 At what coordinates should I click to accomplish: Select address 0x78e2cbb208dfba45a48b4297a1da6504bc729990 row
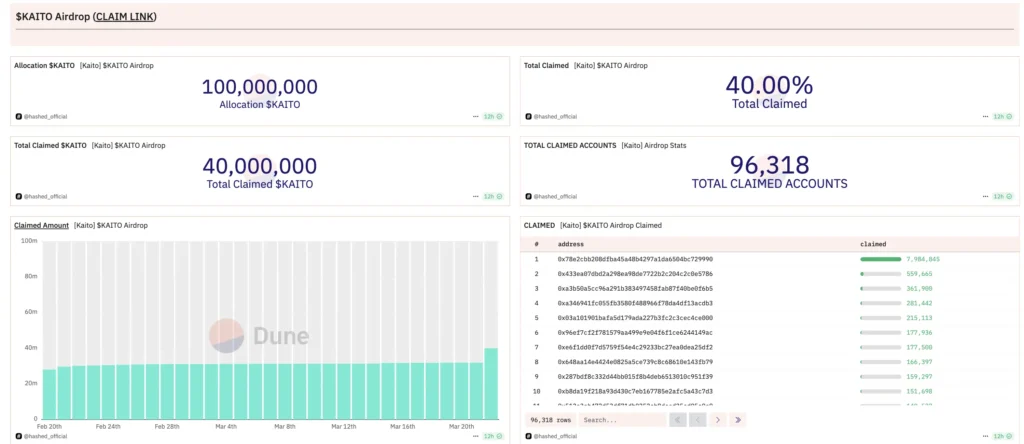(x=769, y=259)
